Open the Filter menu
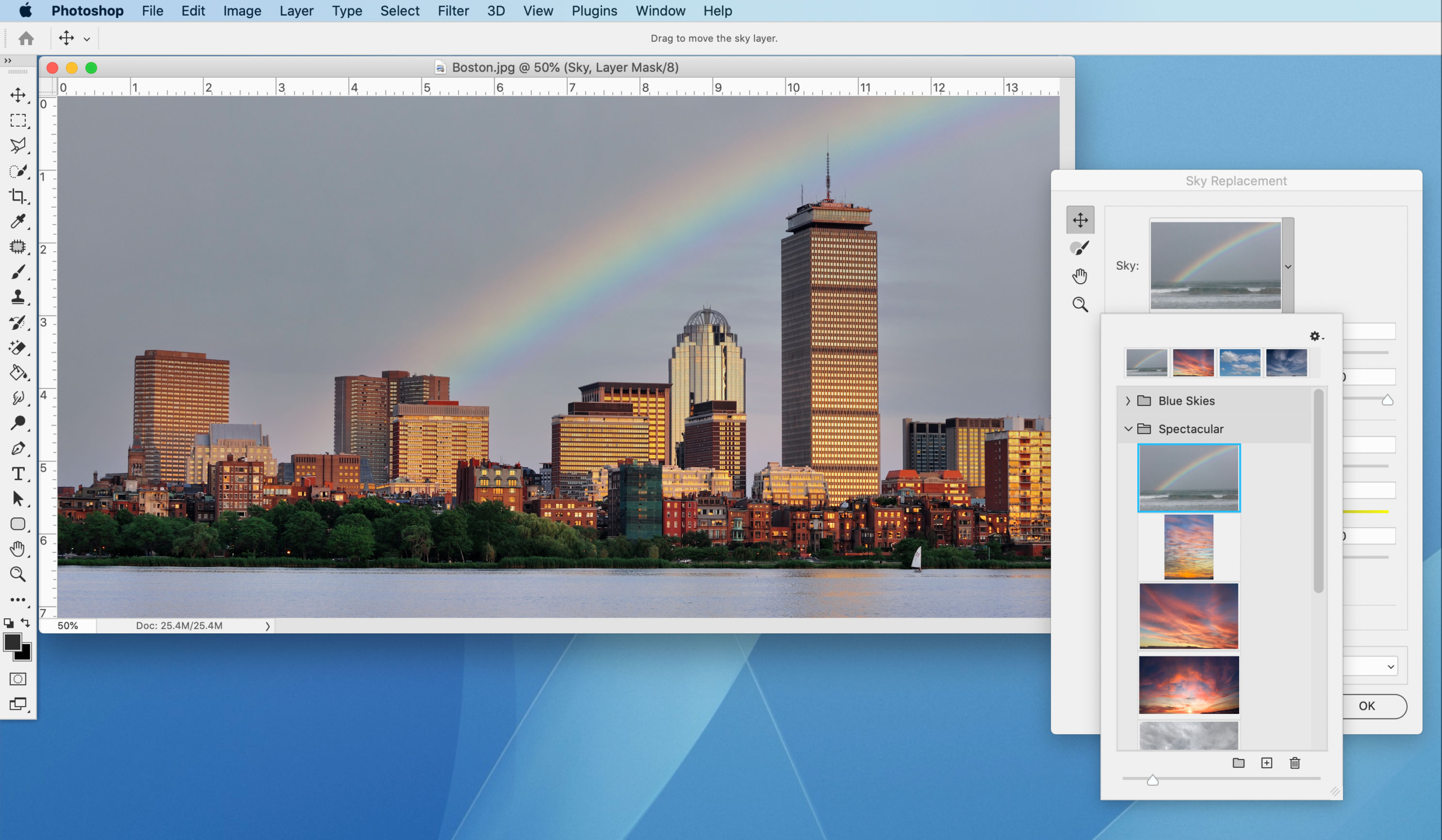Image resolution: width=1442 pixels, height=840 pixels. pyautogui.click(x=453, y=11)
